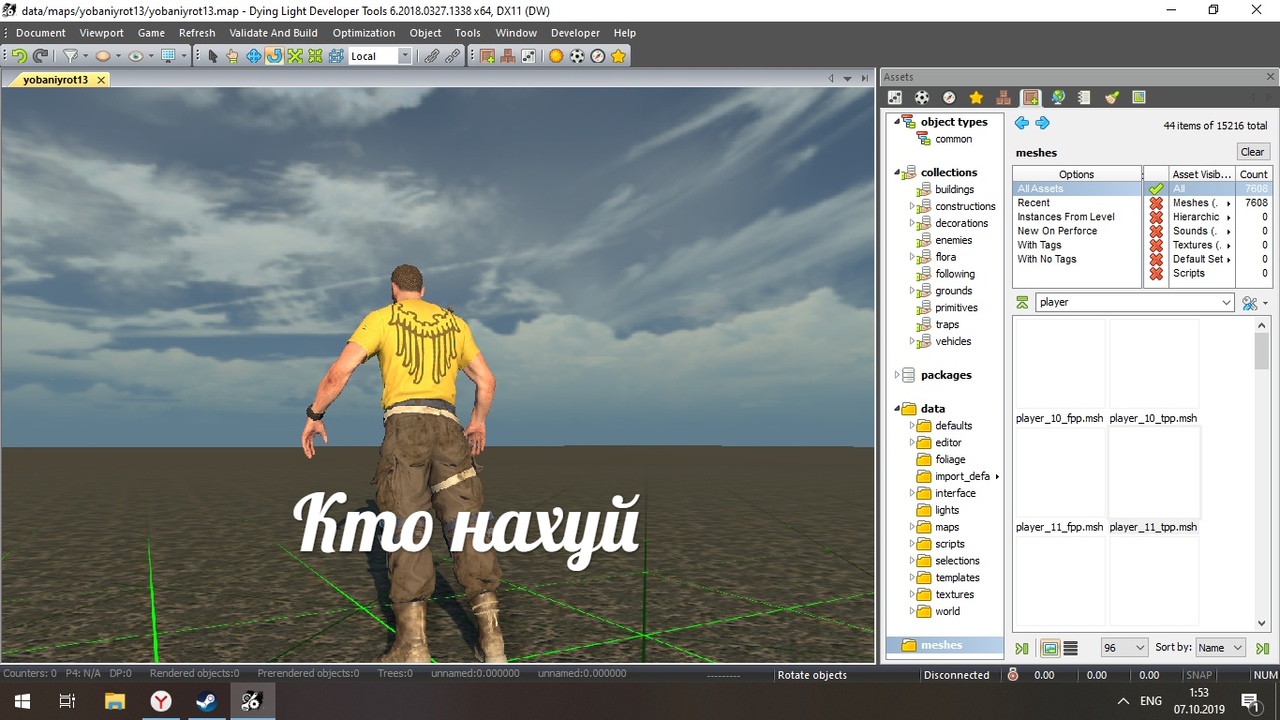Go back with the blue left arrow

pos(1021,123)
